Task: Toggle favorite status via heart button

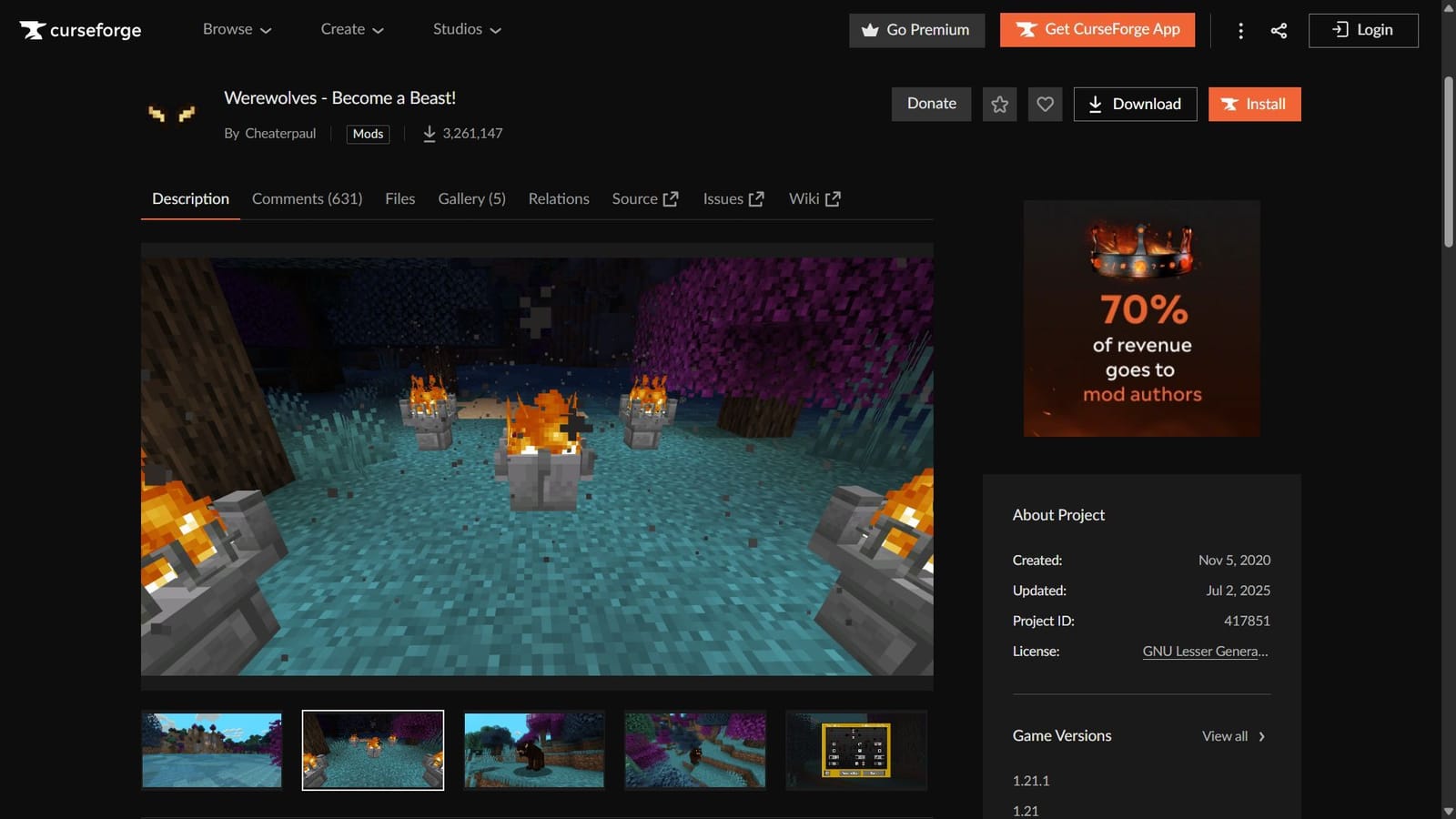Action: (x=1045, y=104)
